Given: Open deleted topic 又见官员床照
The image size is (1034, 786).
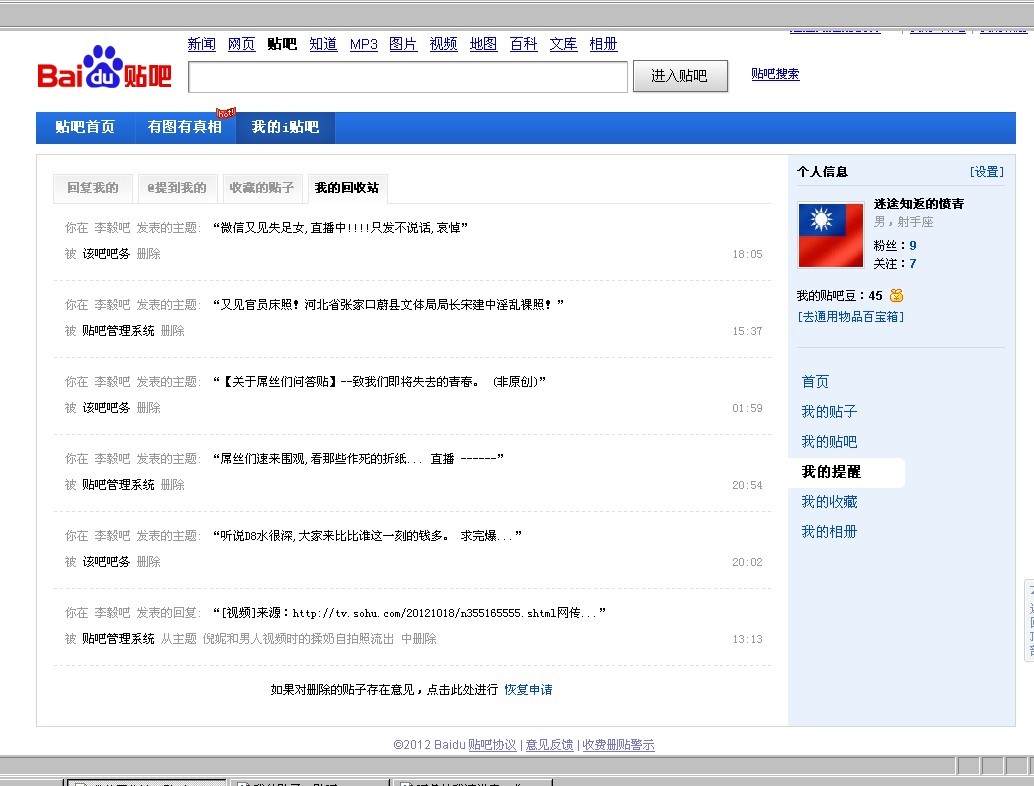Looking at the screenshot, I should [388, 305].
